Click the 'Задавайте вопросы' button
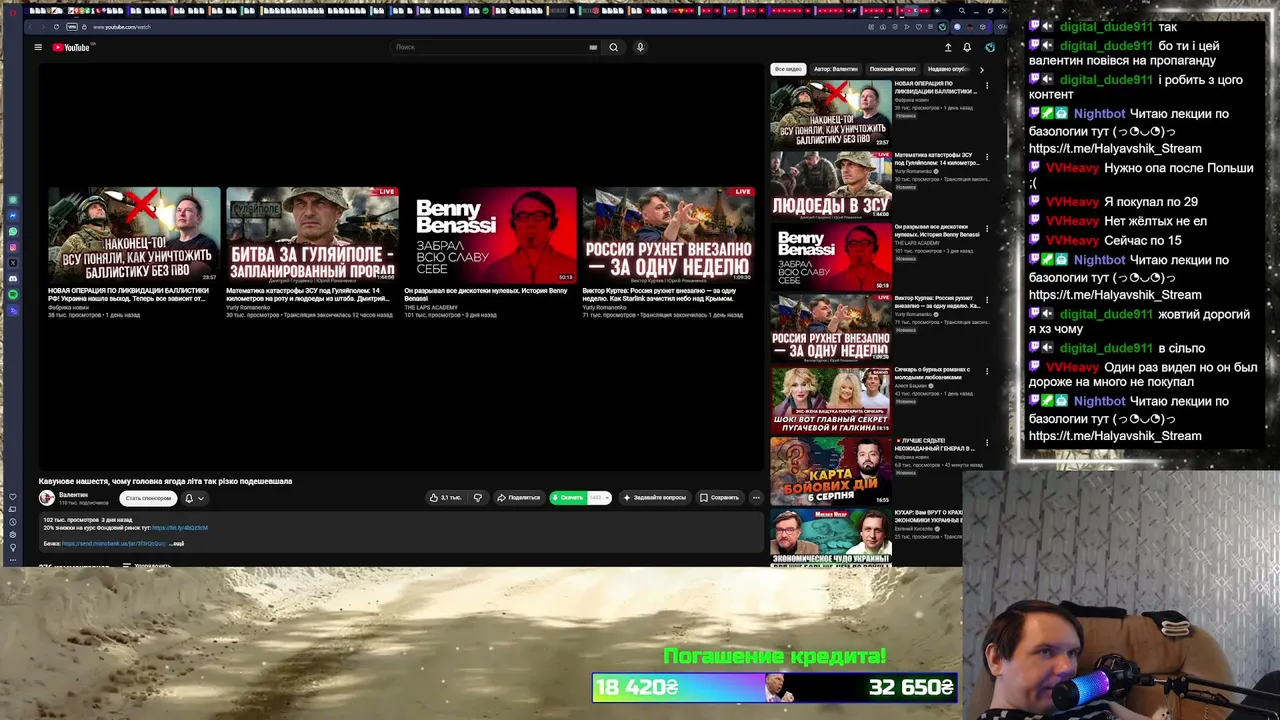1280x720 pixels. pos(654,497)
